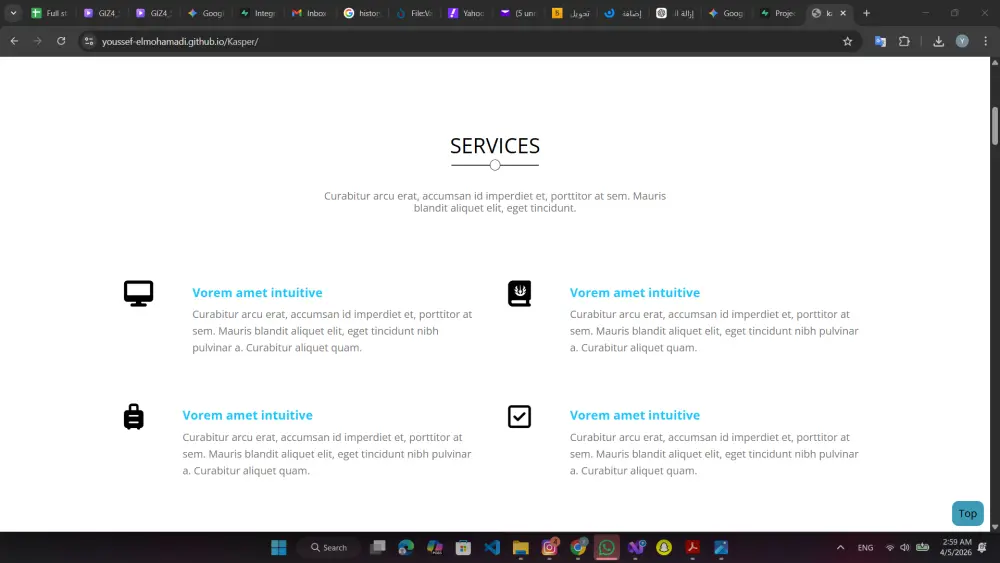Screen dimensions: 1000x563
Task: Open Adobe Acrobat from the taskbar
Action: [x=693, y=548]
